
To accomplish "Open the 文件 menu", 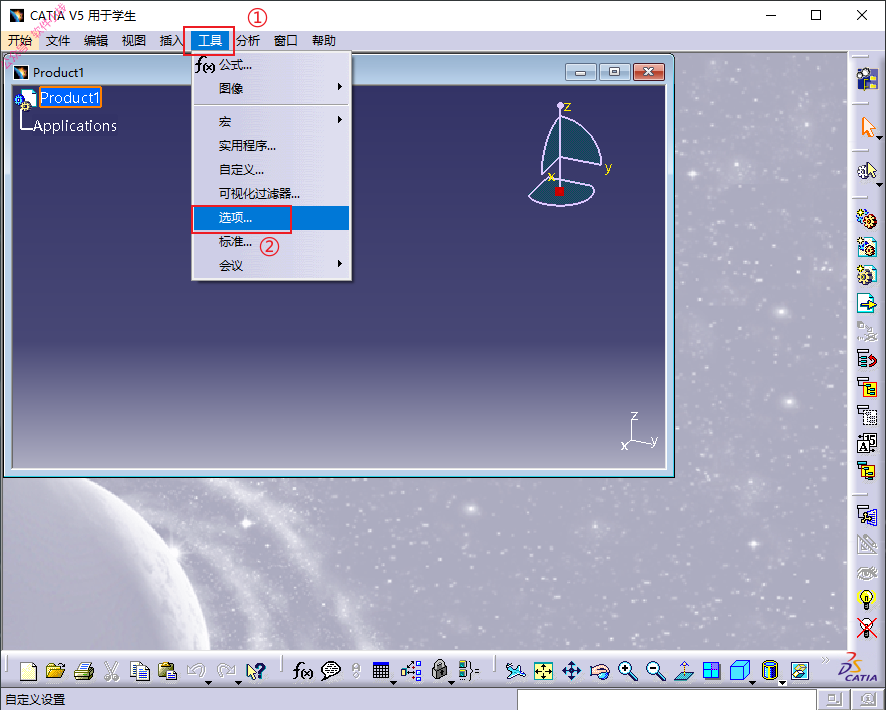I will point(58,40).
